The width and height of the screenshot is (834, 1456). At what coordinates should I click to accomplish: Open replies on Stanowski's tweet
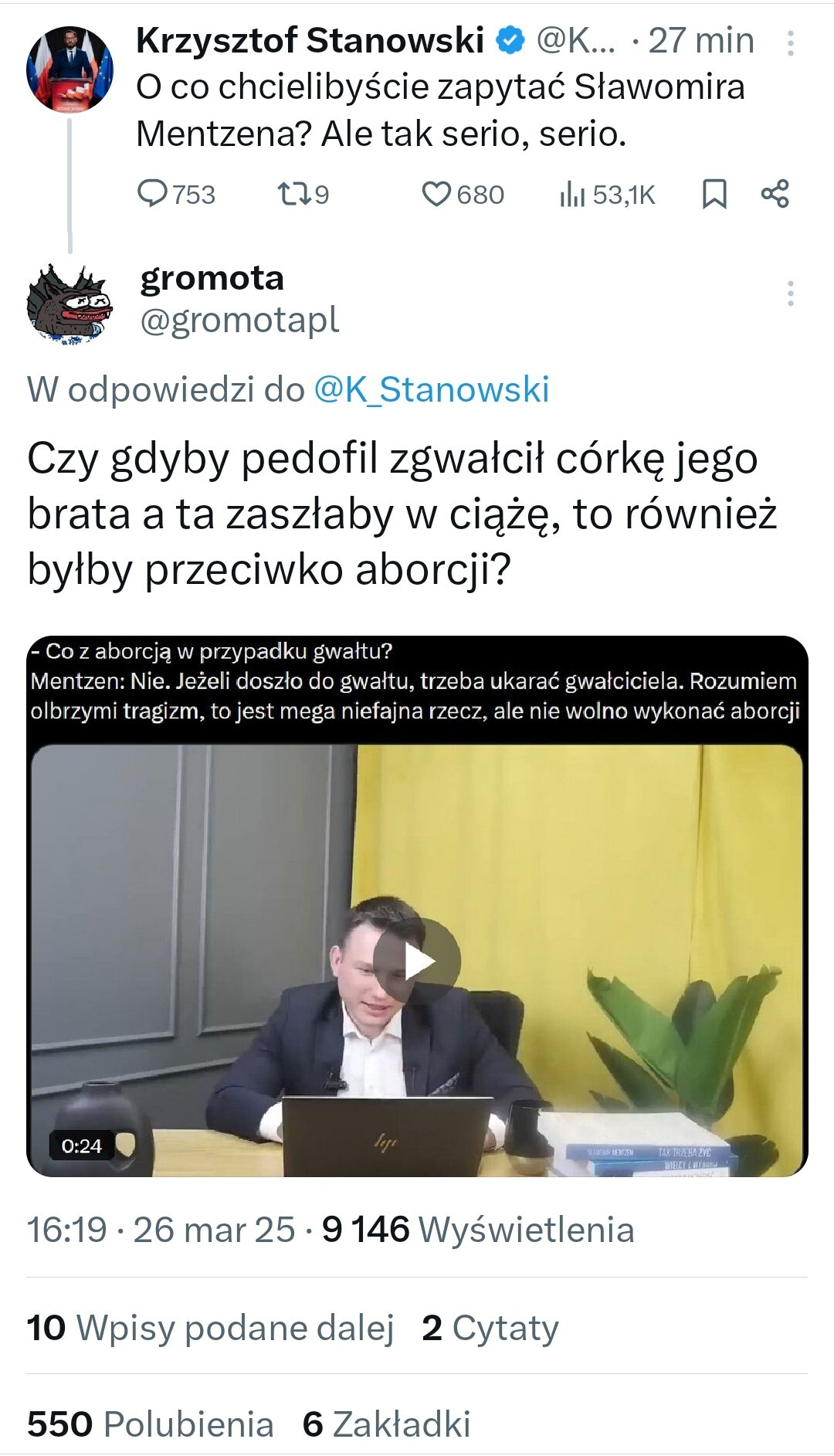176,194
